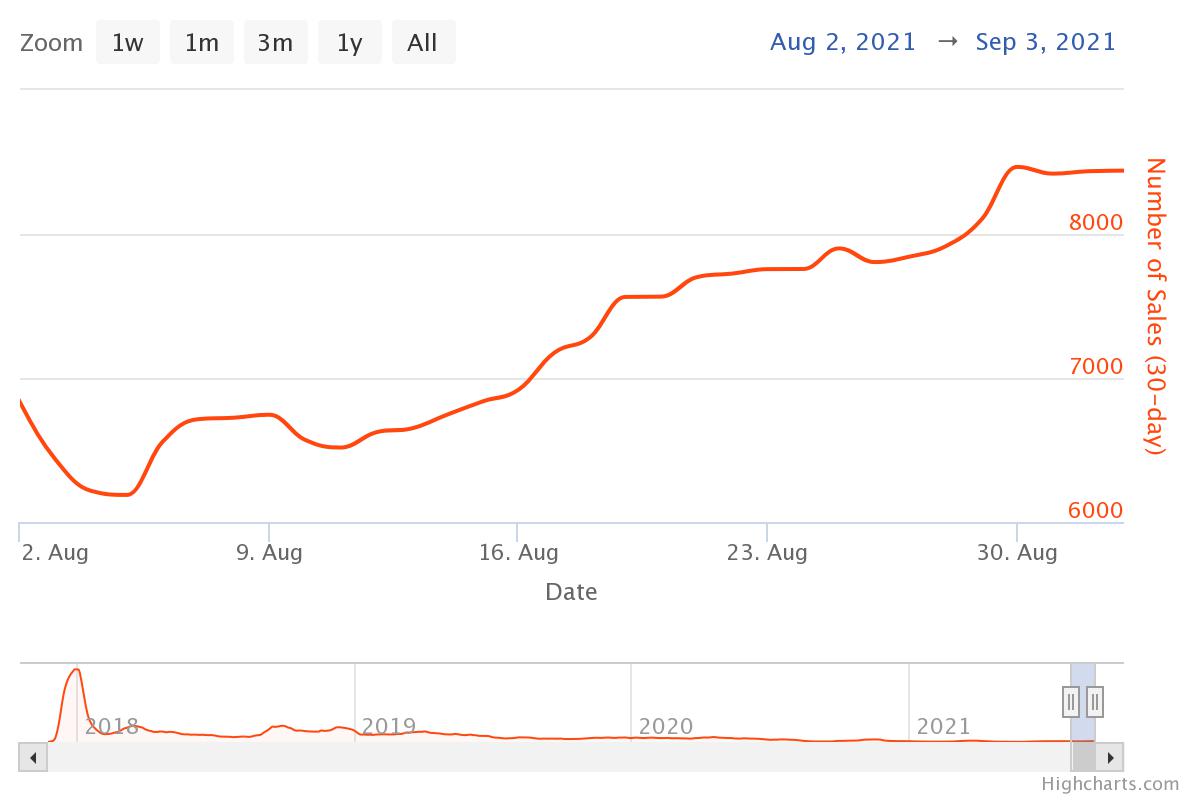Select the 1m zoom range
Viewport: 1200px width, 800px height.
click(201, 43)
